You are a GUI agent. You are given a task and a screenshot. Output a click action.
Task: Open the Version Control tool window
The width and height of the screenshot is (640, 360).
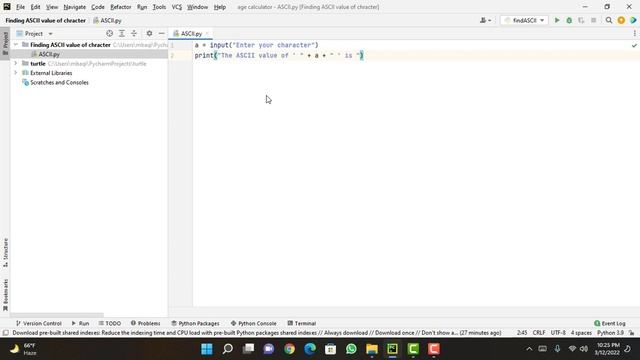click(x=38, y=323)
